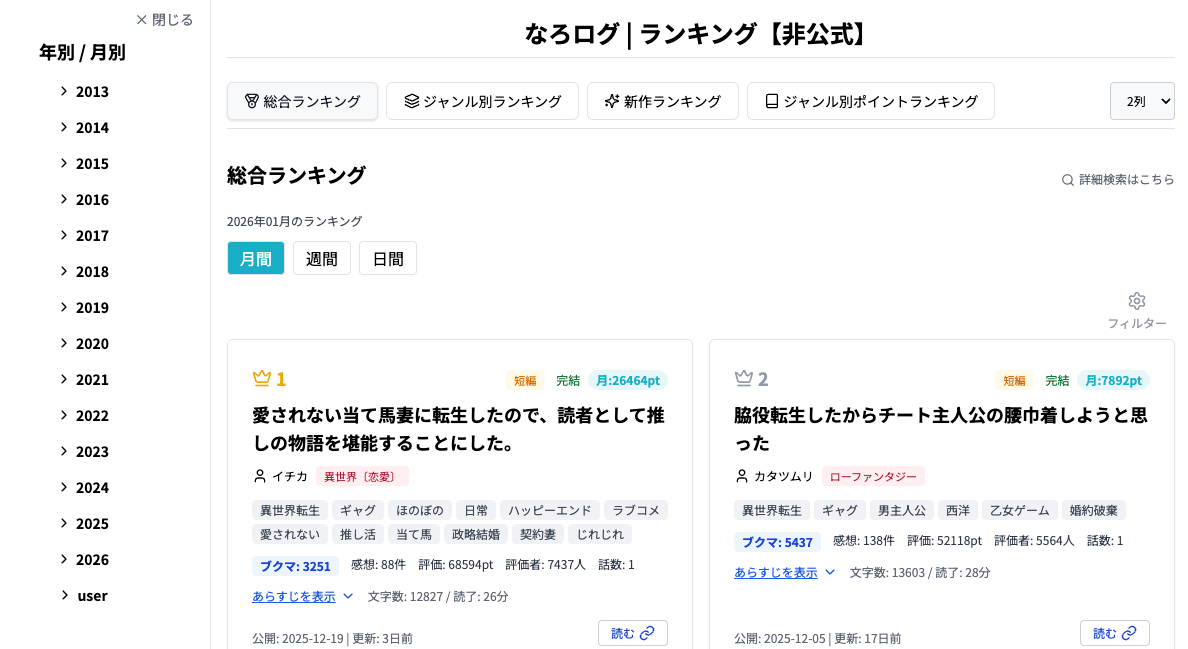
Task: Click the 乙女ゲーム keyword tag
Action: pyautogui.click(x=1019, y=510)
